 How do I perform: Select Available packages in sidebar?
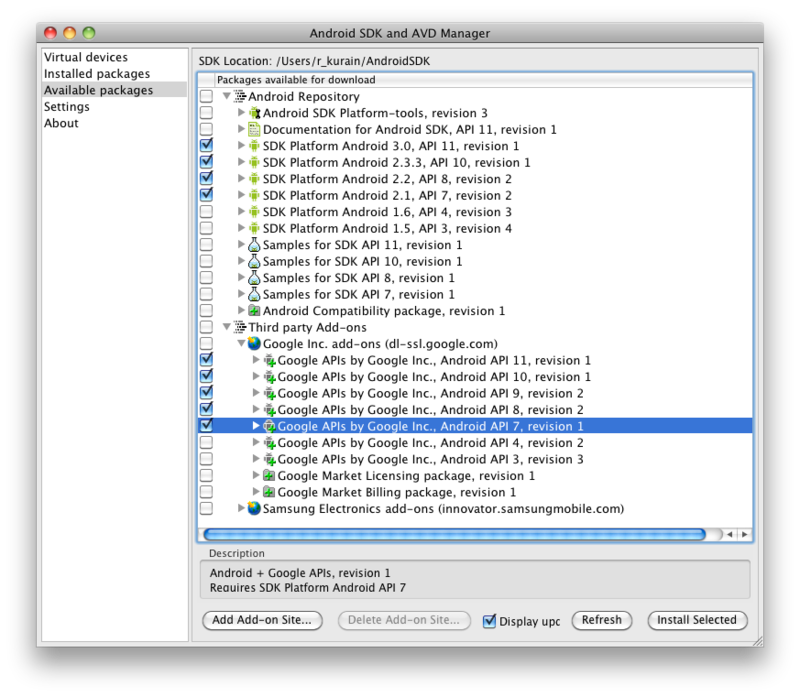pos(98,90)
